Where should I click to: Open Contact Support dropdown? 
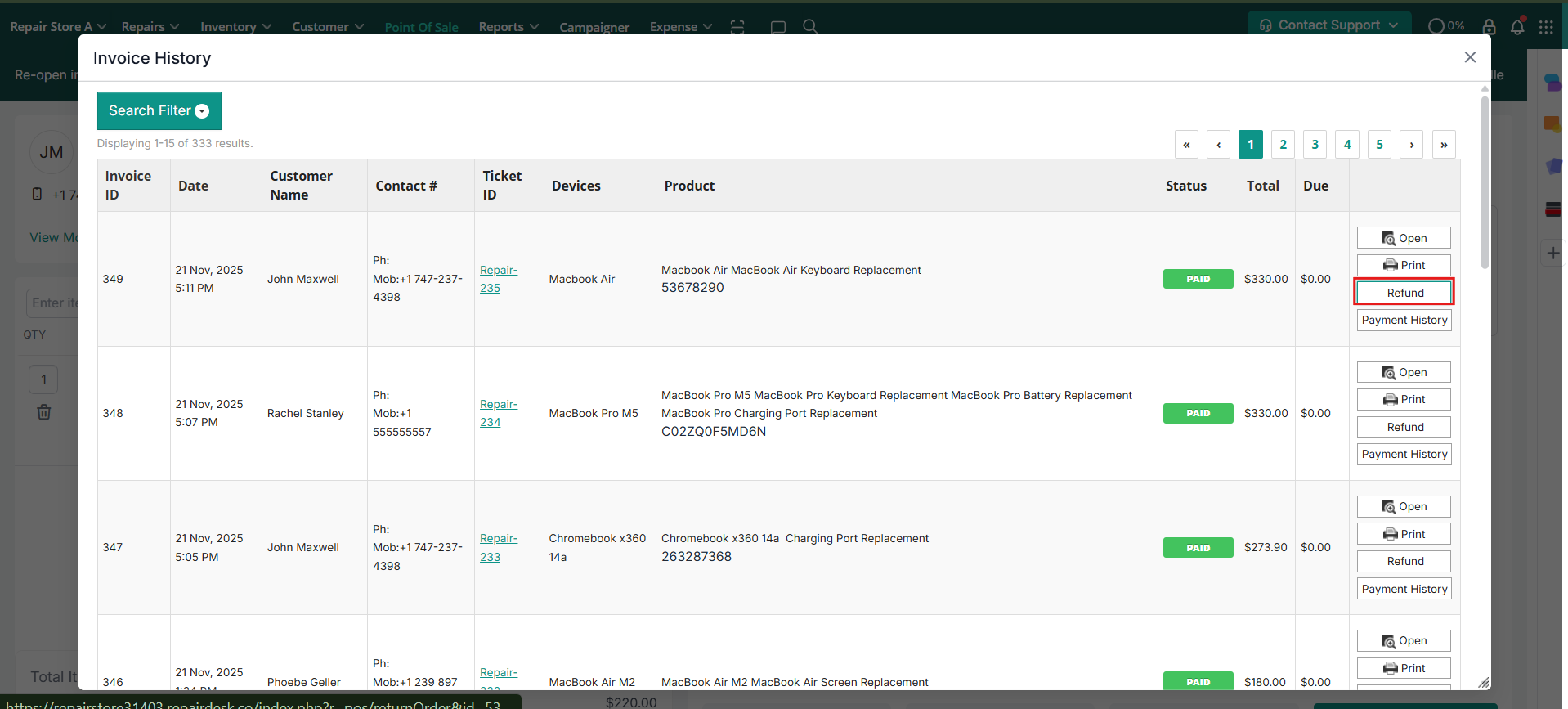(1328, 25)
